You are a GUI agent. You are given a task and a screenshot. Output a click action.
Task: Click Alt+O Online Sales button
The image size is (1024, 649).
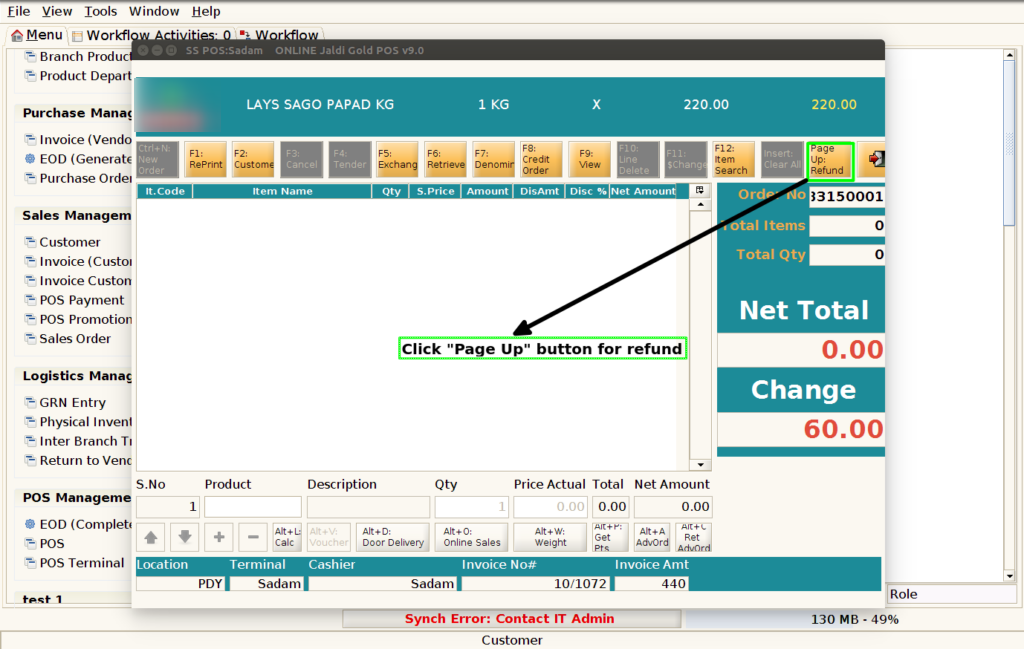point(472,537)
